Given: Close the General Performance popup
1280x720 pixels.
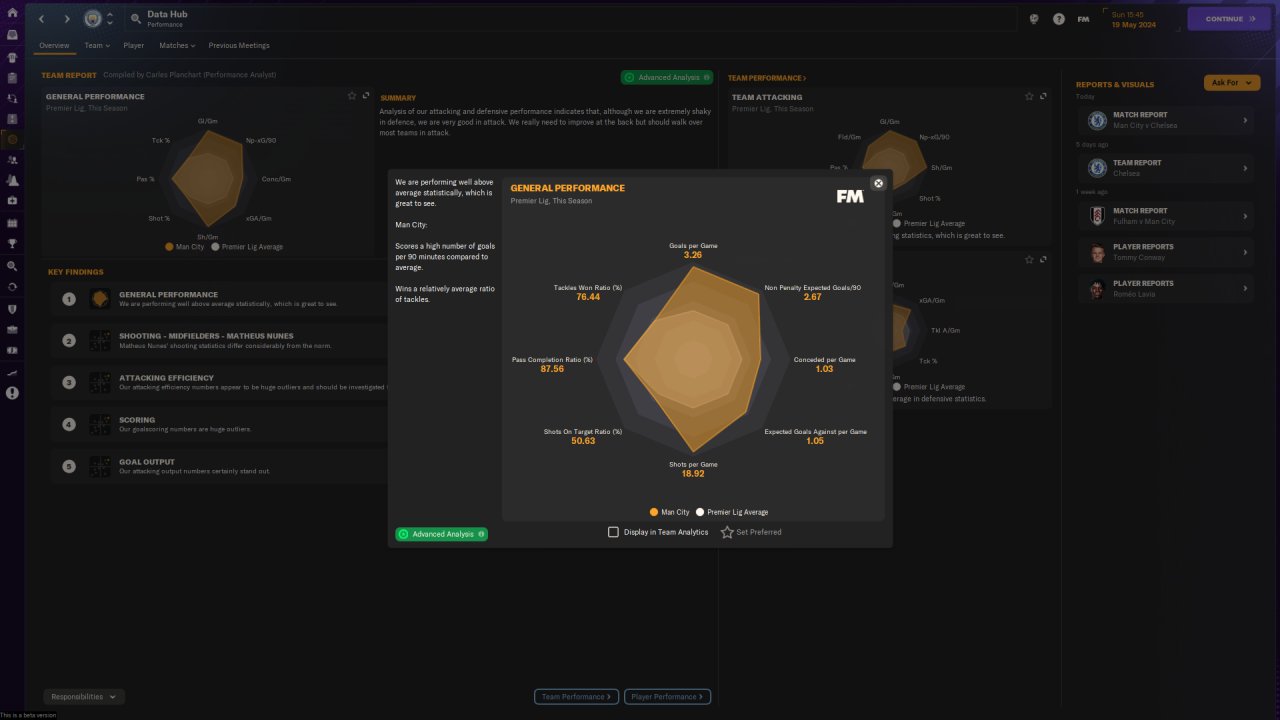Looking at the screenshot, I should [x=878, y=183].
